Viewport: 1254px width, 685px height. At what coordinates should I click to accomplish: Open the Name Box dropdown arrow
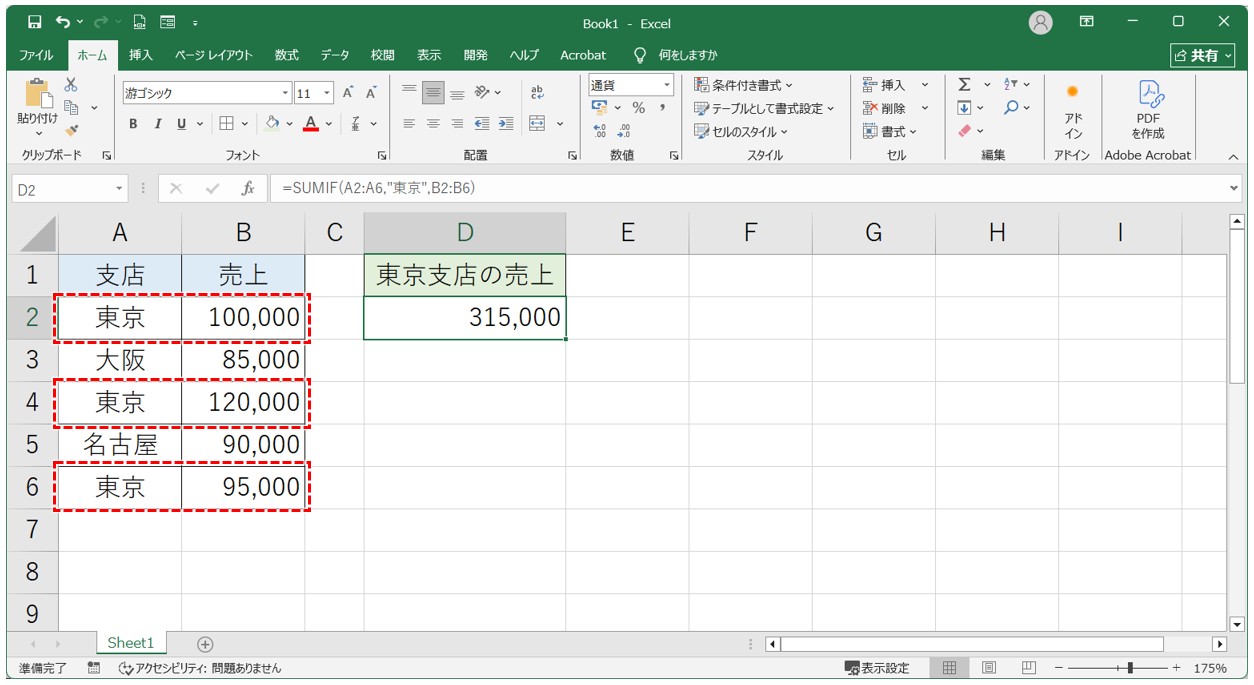tap(120, 188)
